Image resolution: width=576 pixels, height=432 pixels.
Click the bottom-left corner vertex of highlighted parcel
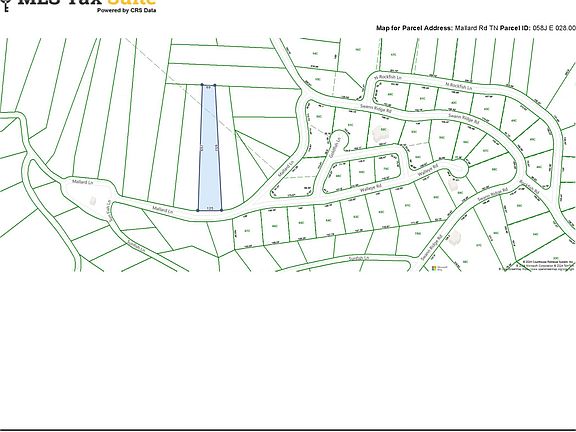pyautogui.click(x=198, y=210)
